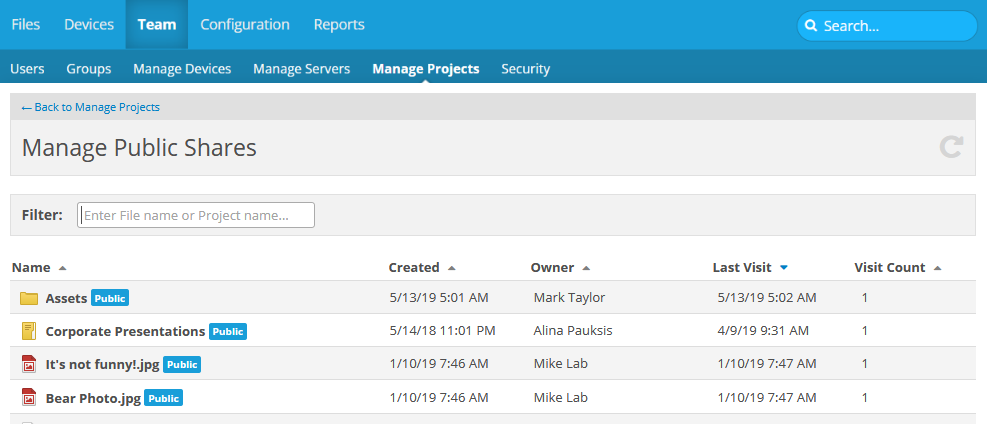Click the Bear Photo.jpg image file icon
The width and height of the screenshot is (987, 424).
(x=29, y=398)
